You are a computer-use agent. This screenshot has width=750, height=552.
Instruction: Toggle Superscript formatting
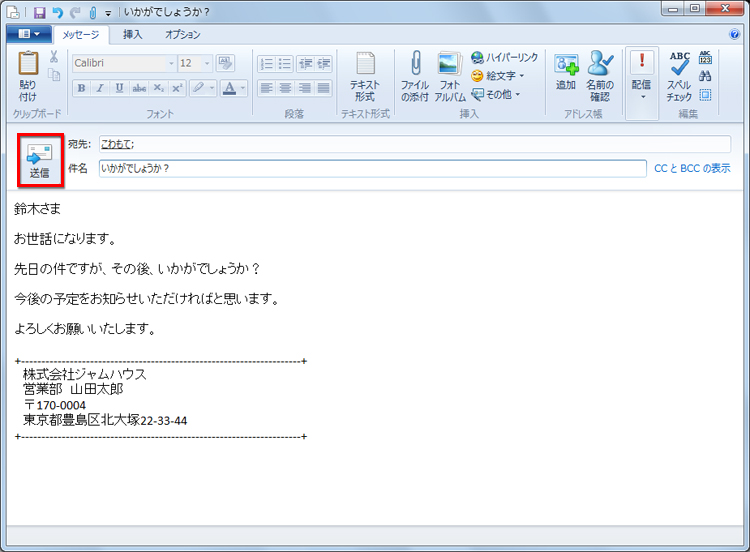[x=177, y=88]
